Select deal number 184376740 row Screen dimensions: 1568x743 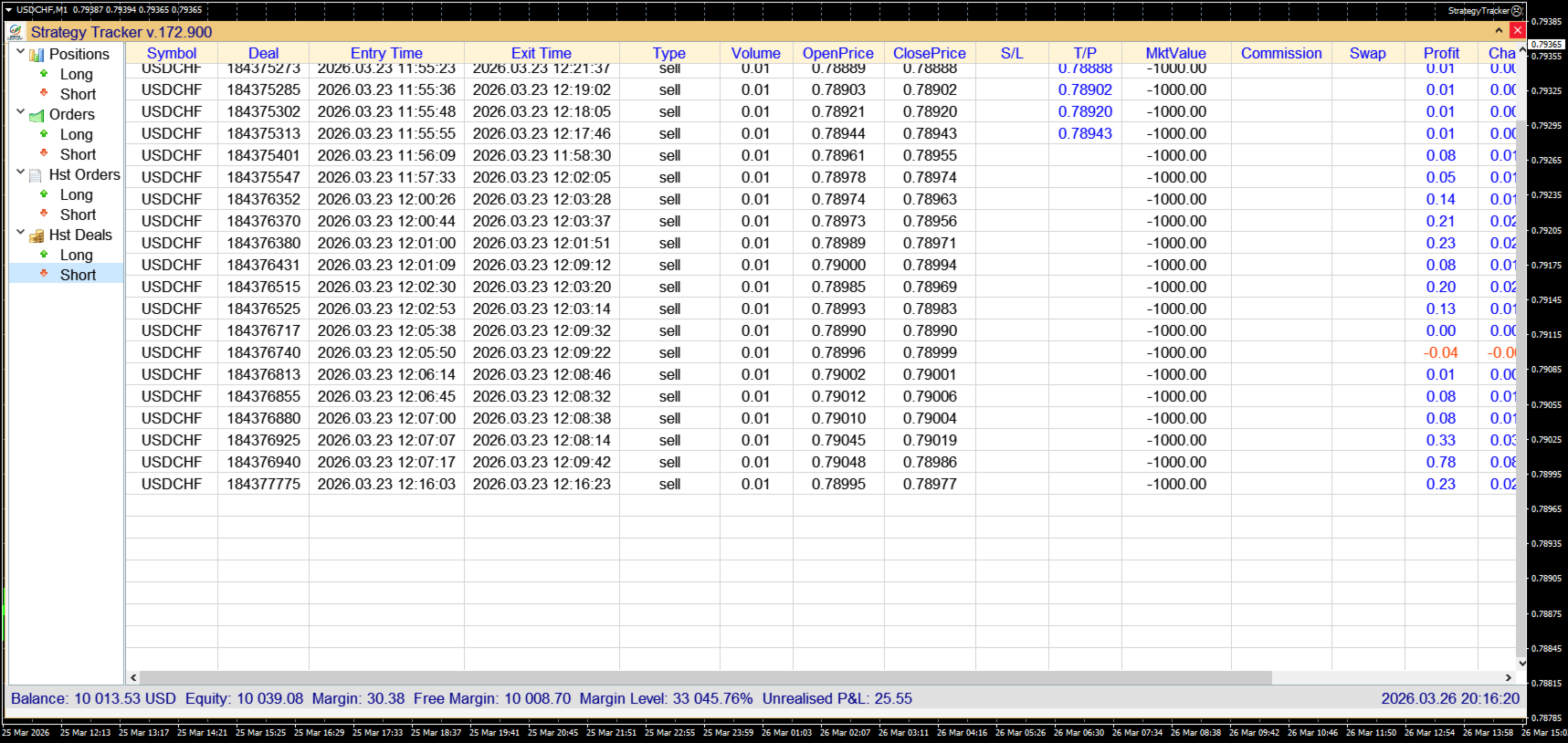point(820,352)
